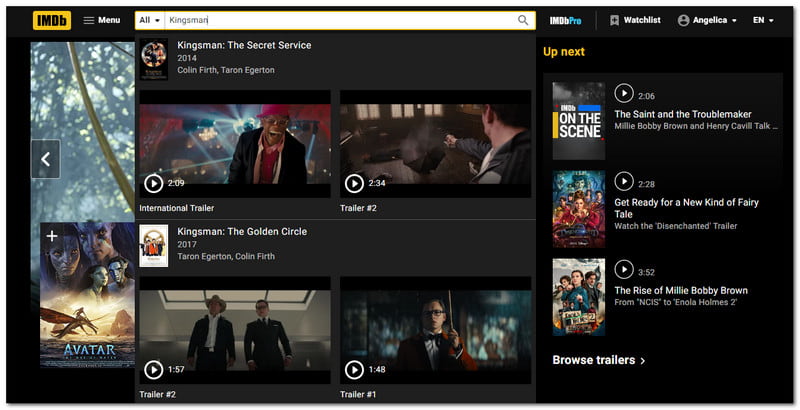
Task: Open the Disenchanted poster thumbnail
Action: tap(579, 209)
